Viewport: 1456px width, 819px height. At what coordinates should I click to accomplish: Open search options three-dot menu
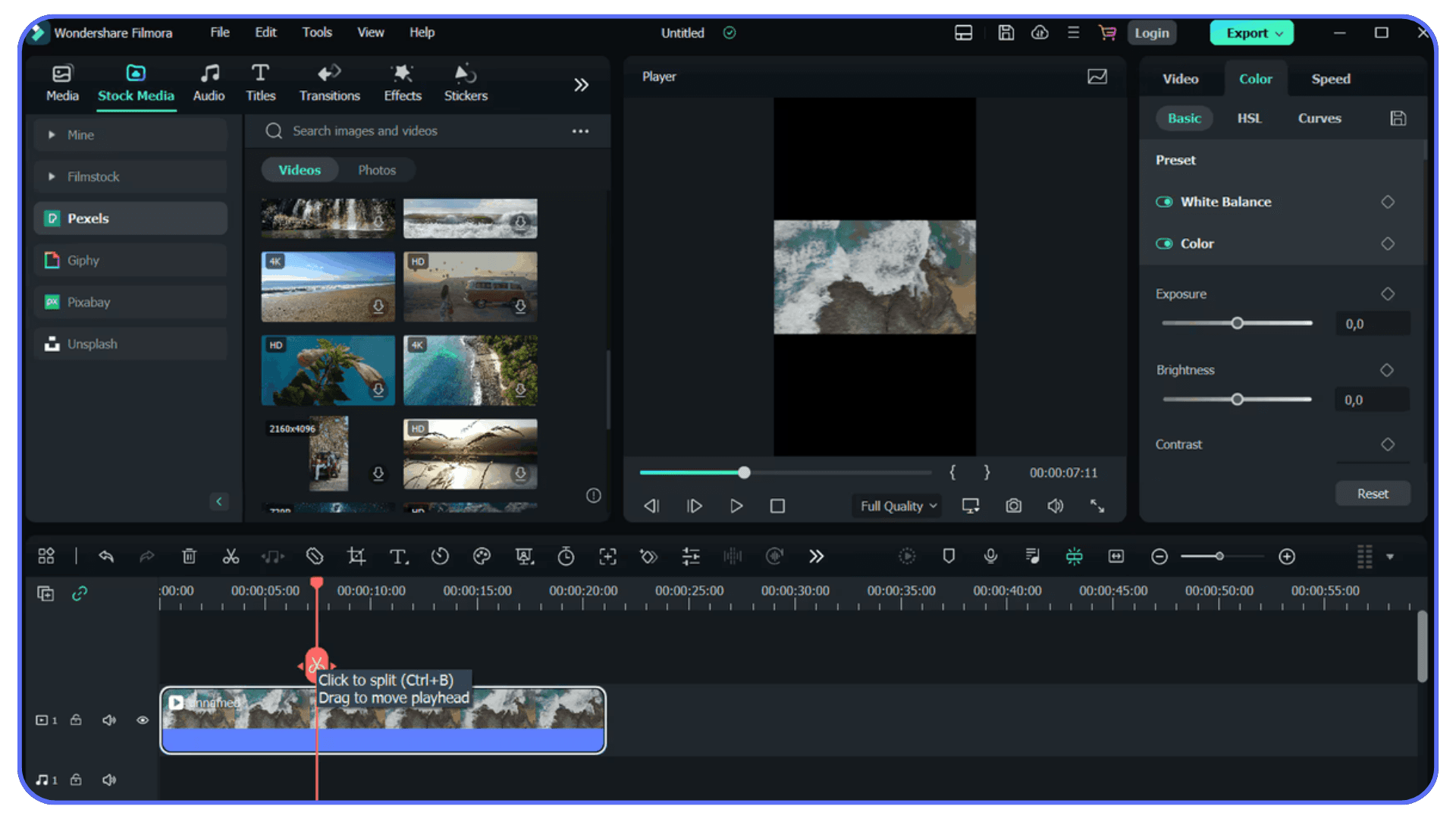tap(580, 131)
